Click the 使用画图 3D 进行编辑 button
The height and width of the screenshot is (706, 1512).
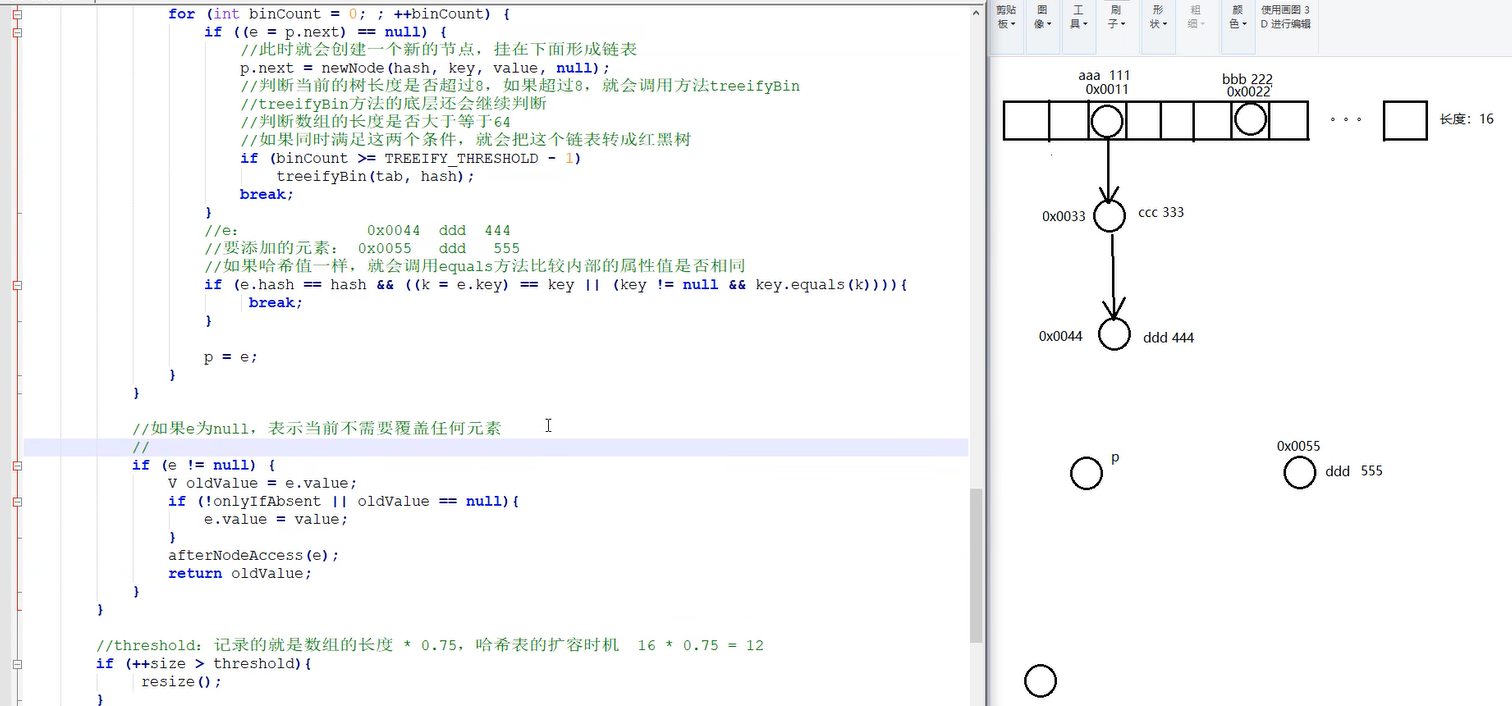(x=1285, y=18)
